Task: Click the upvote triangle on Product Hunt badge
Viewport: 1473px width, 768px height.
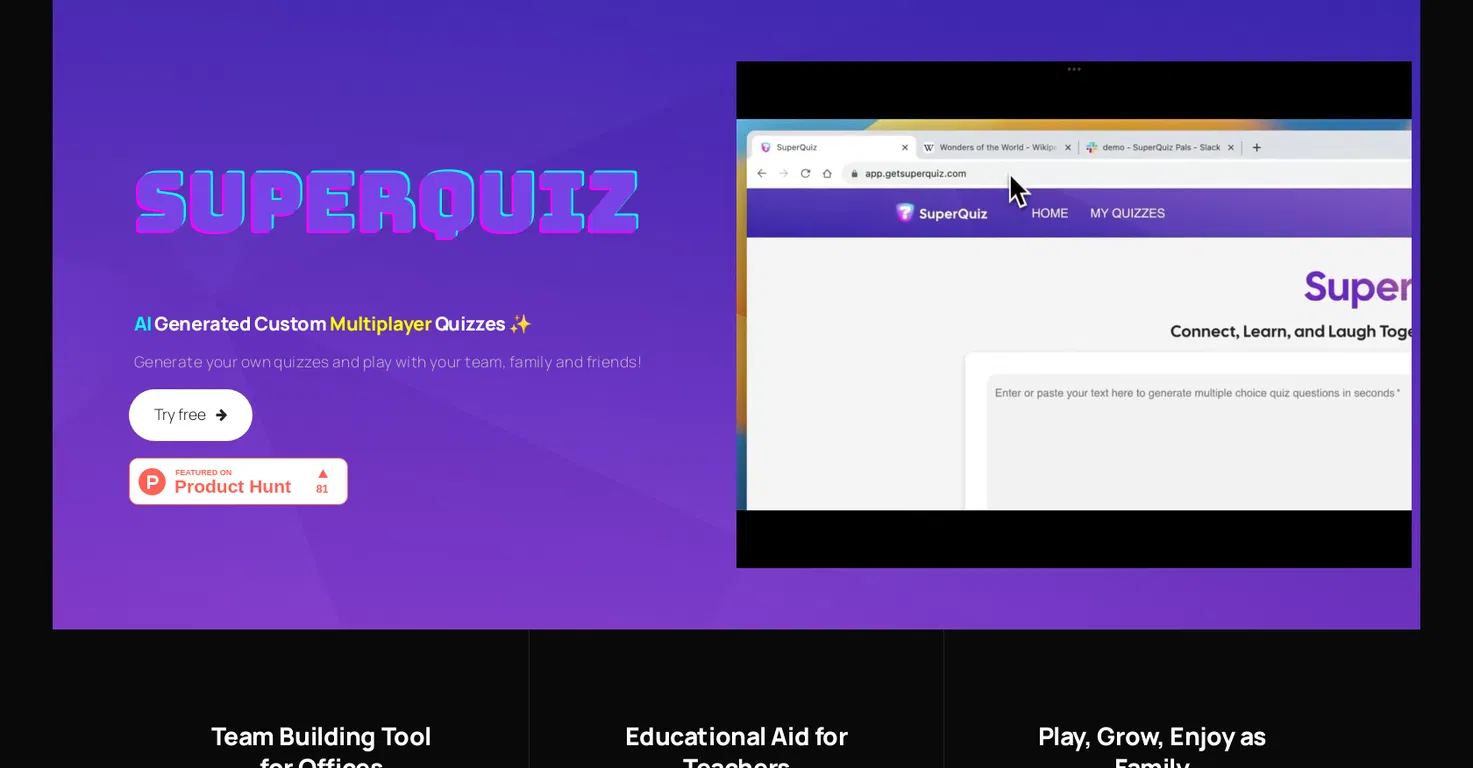Action: point(322,474)
